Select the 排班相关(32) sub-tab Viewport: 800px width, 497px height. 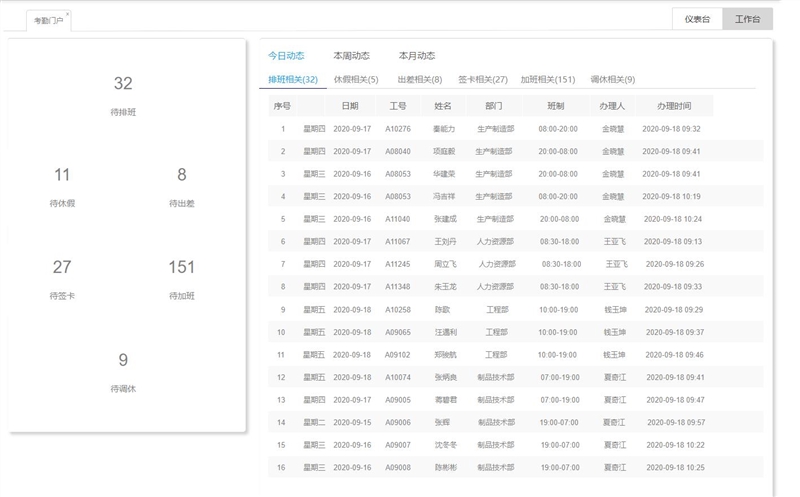pyautogui.click(x=293, y=80)
